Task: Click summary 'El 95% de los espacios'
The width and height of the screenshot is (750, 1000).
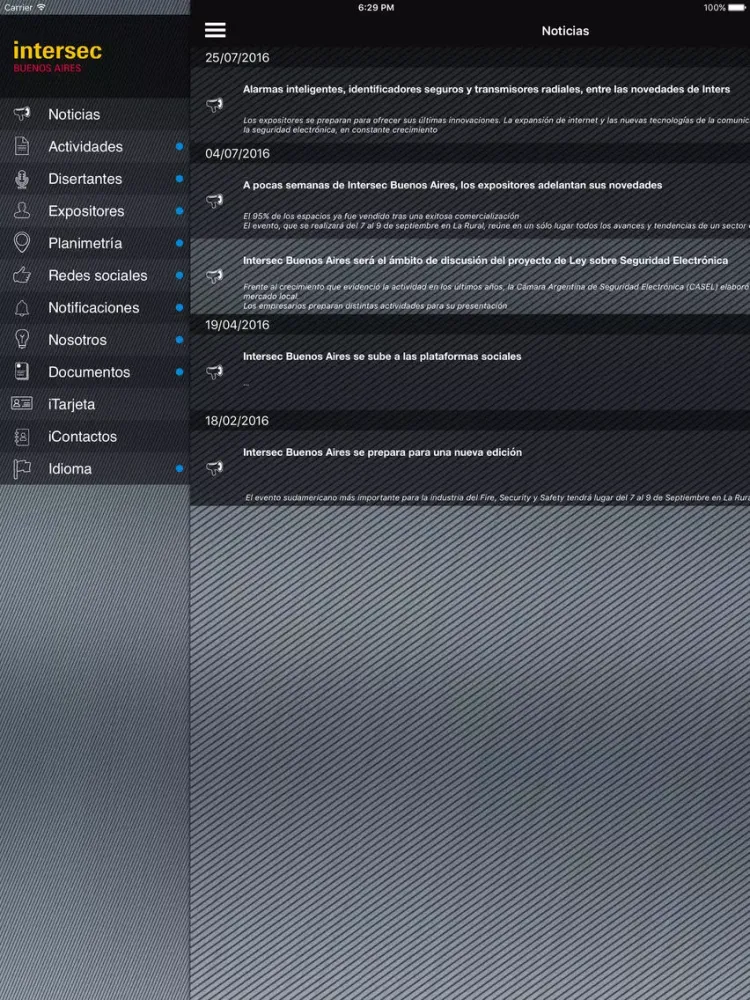Action: click(496, 221)
